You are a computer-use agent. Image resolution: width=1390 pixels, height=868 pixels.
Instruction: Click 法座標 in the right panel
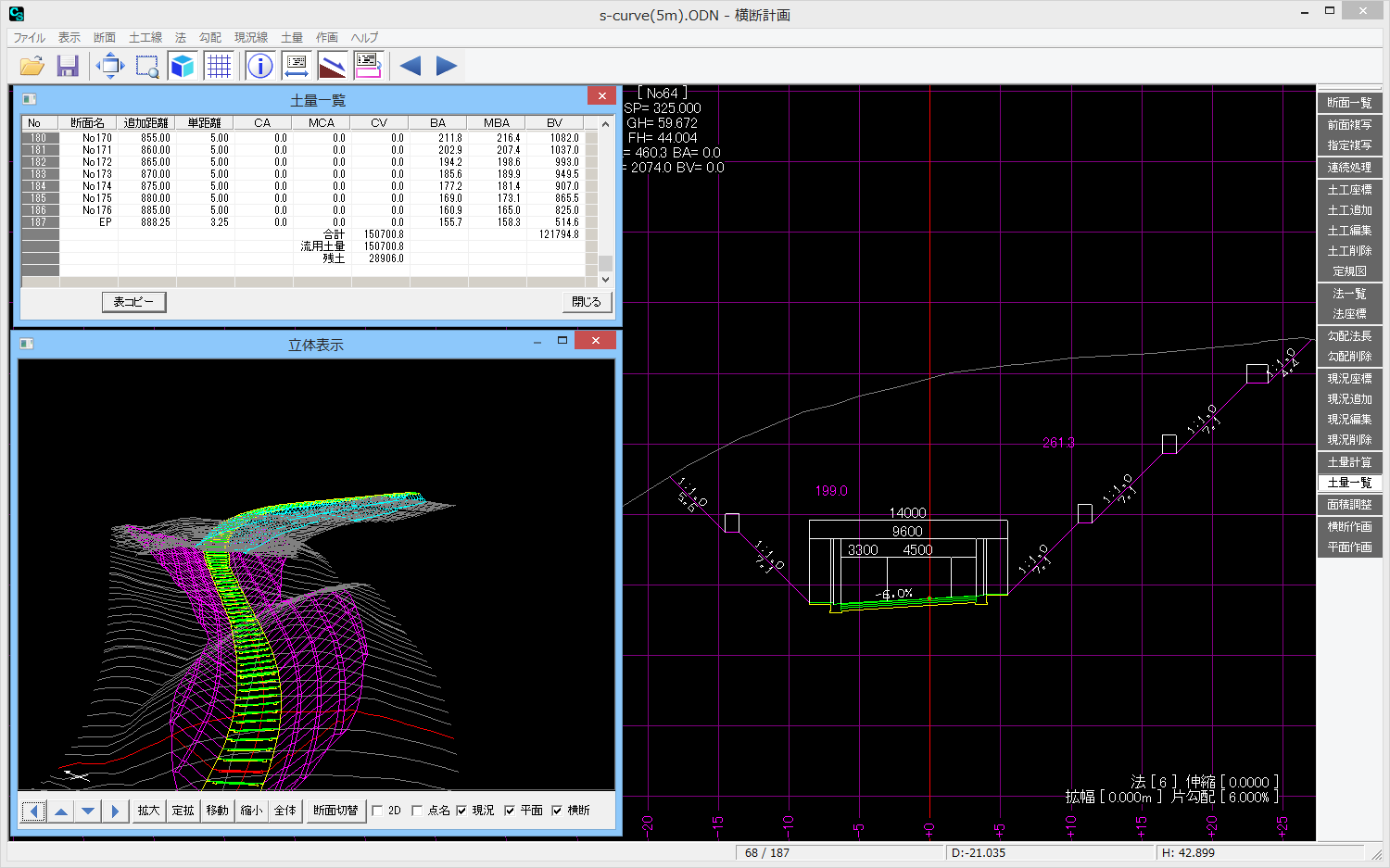click(x=1349, y=314)
